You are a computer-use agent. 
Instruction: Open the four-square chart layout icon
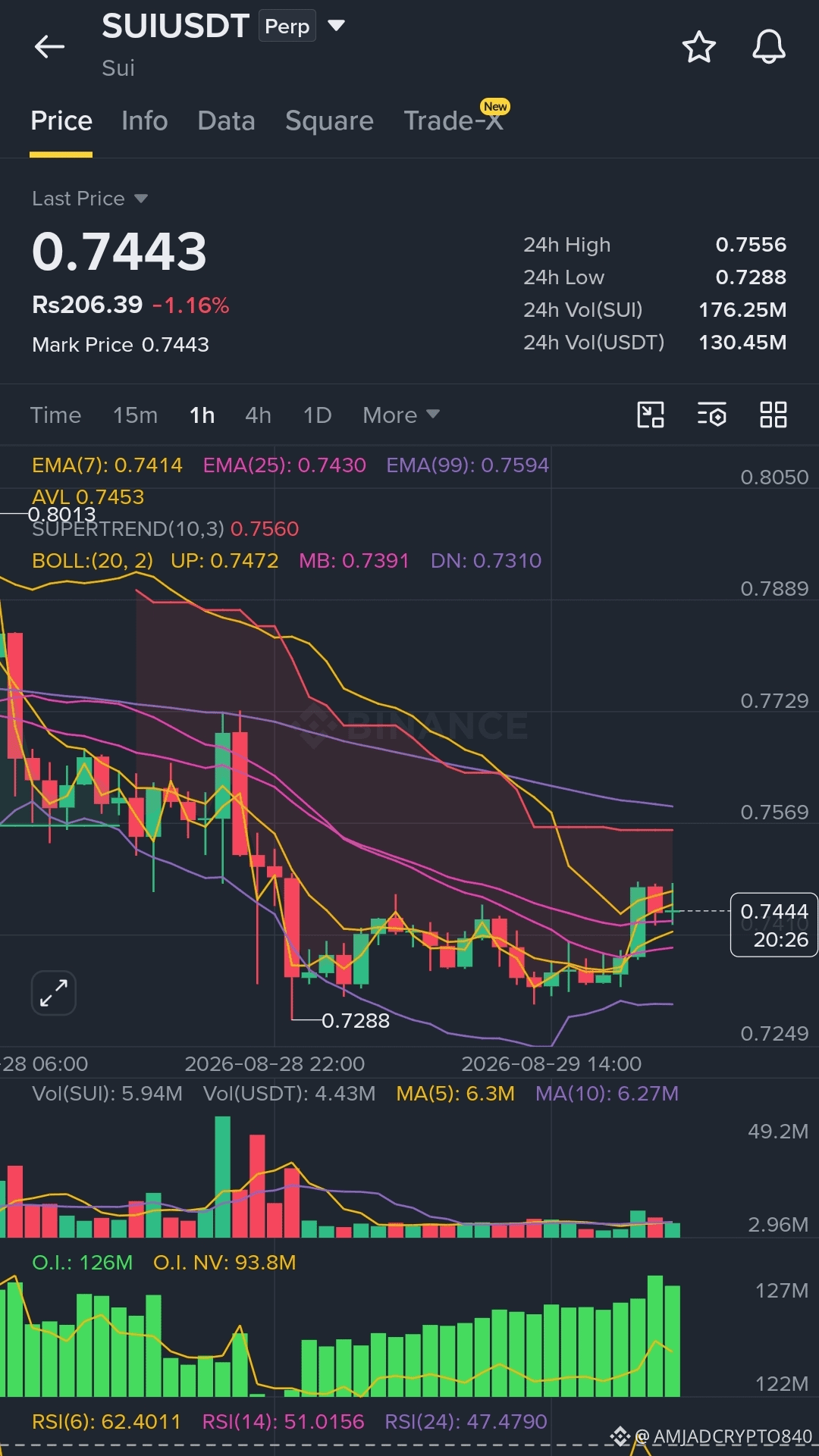[773, 415]
